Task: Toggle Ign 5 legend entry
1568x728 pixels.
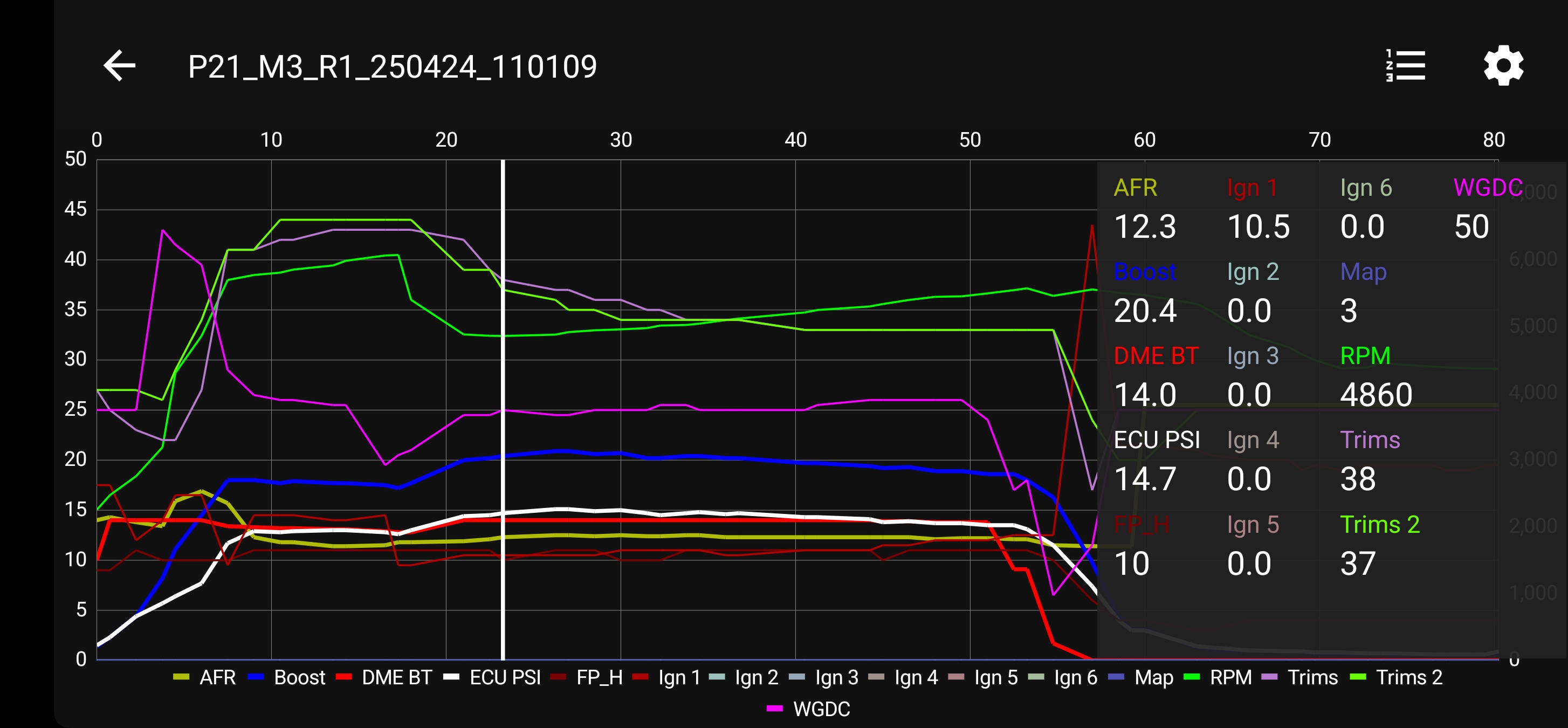Action: (x=982, y=677)
